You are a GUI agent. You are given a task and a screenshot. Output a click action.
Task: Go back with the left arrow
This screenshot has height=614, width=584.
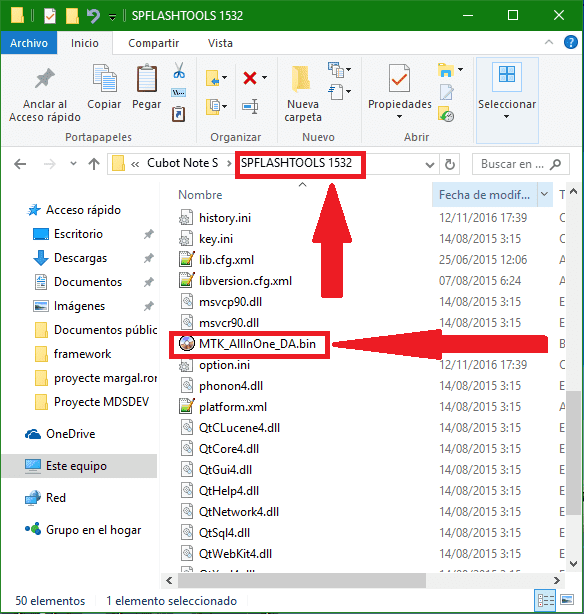point(20,164)
